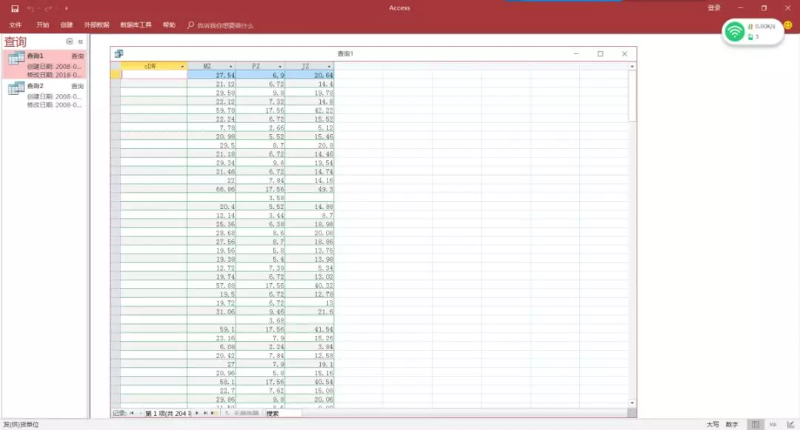Viewport: 800px width, 430px height.
Task: Switch to the 创建 (Create) ribbon tab
Action: (x=66, y=25)
